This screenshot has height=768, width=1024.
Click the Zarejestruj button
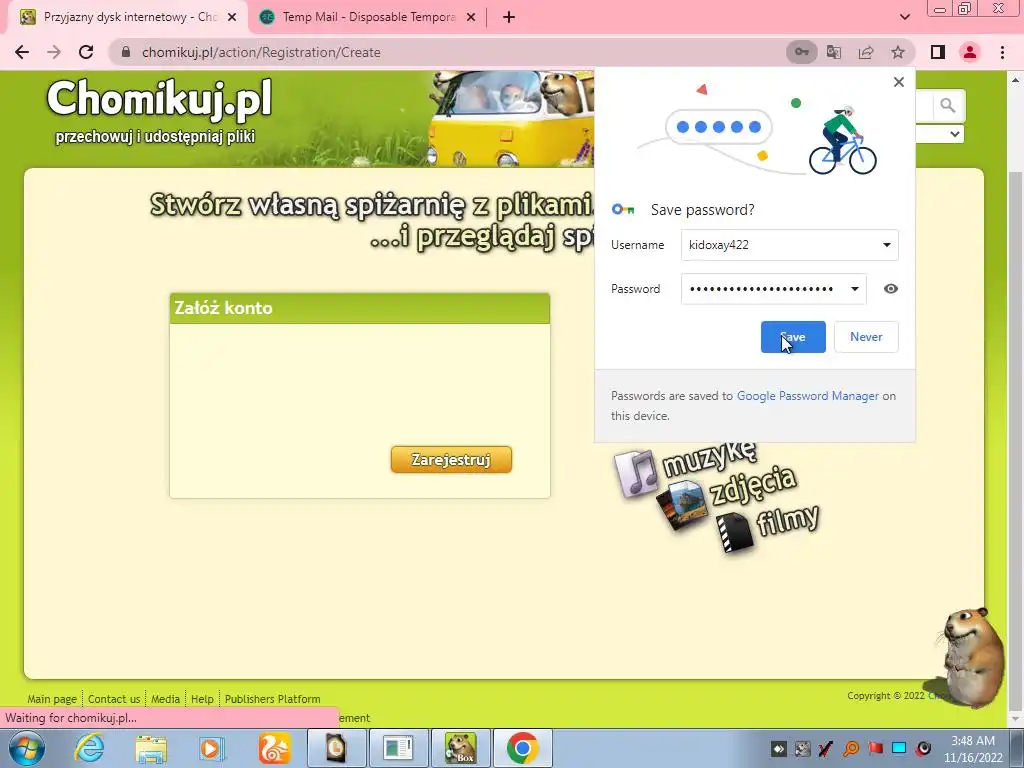(451, 460)
